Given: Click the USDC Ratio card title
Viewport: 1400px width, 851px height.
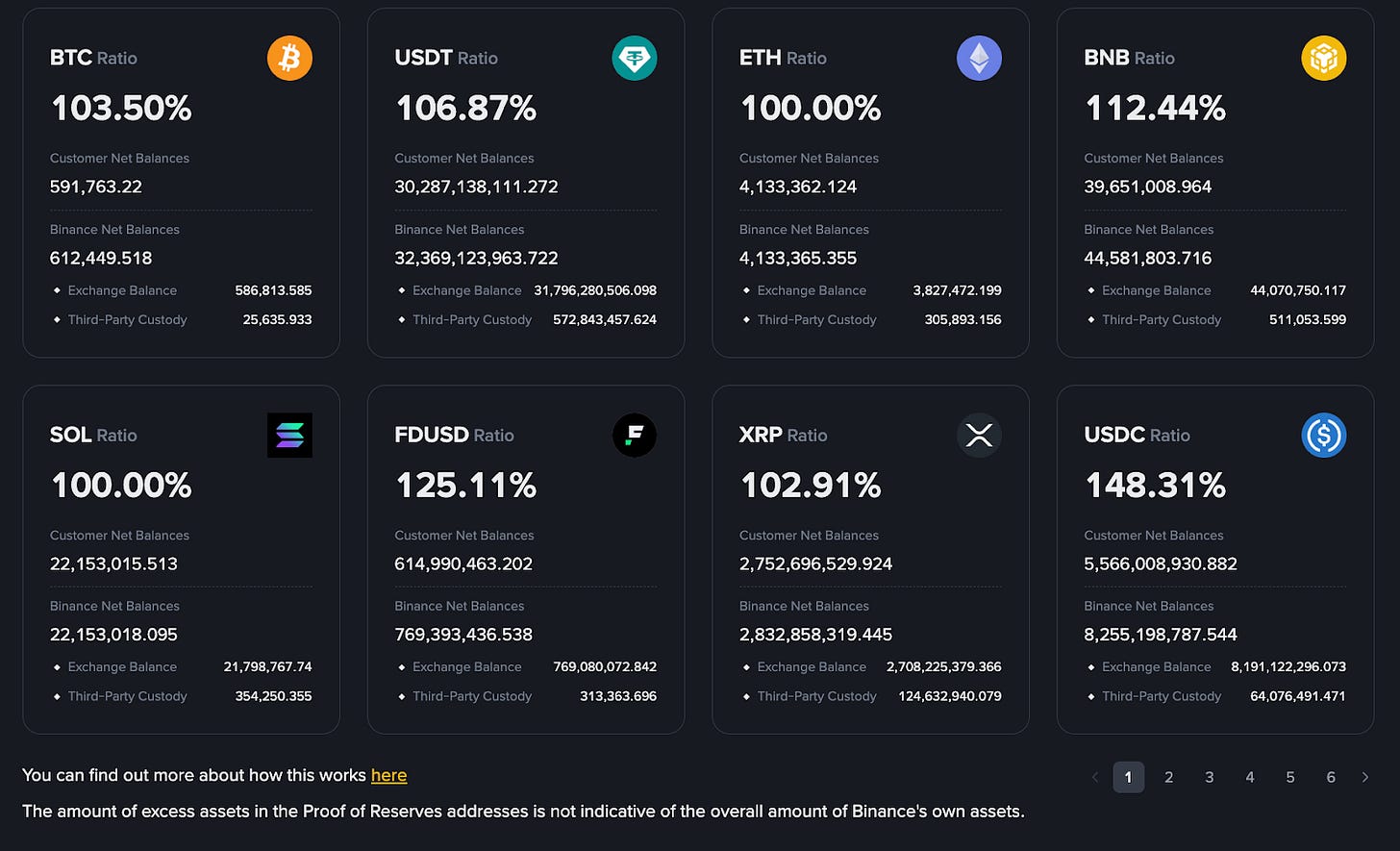Looking at the screenshot, I should (1137, 435).
